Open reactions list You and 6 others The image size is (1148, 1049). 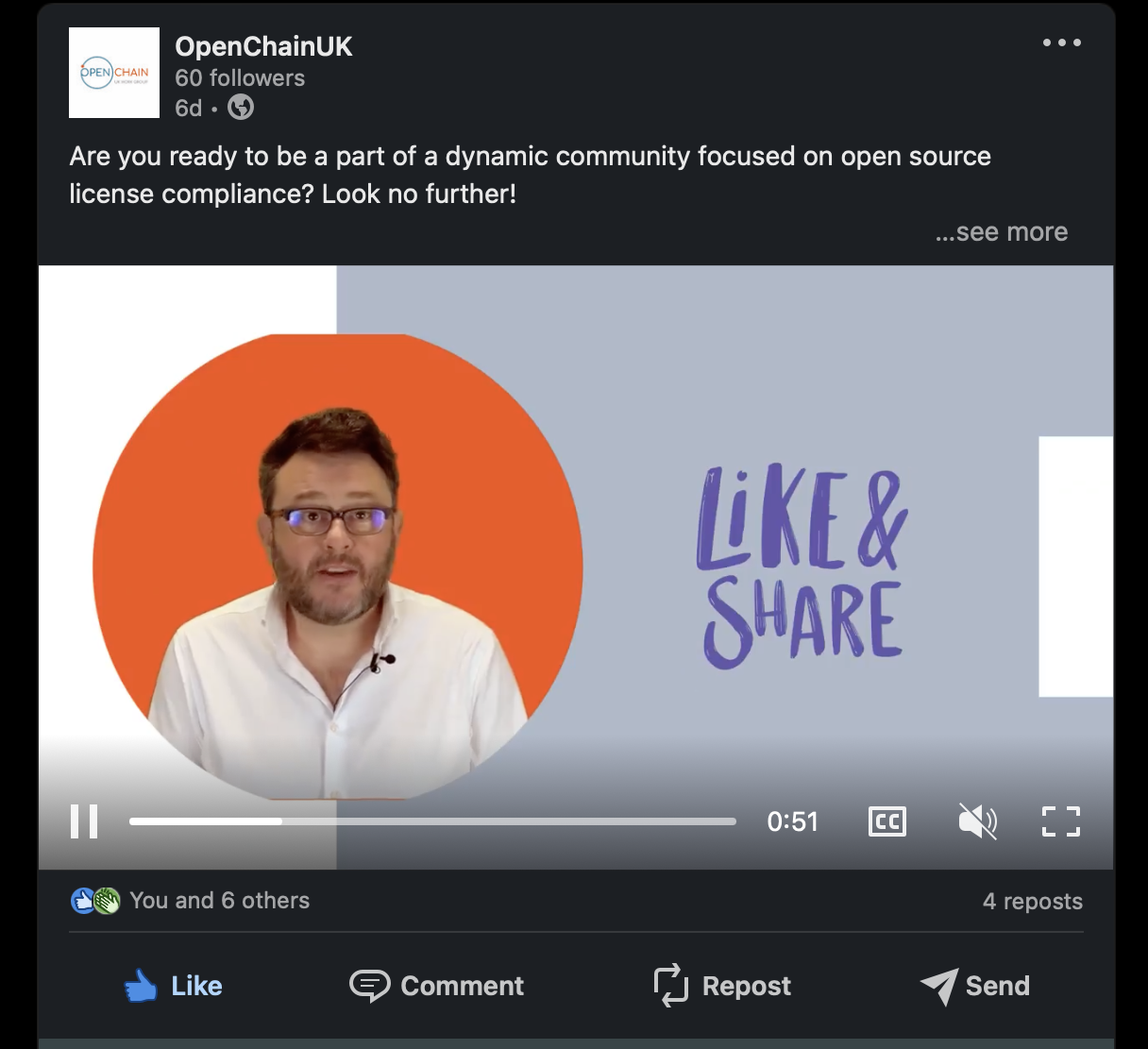coord(220,901)
